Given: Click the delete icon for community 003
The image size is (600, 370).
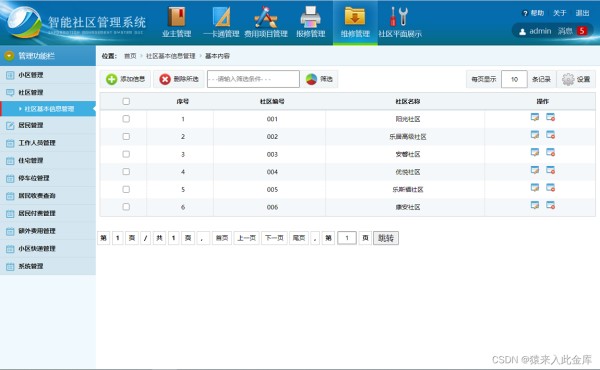Looking at the screenshot, I should coord(550,152).
